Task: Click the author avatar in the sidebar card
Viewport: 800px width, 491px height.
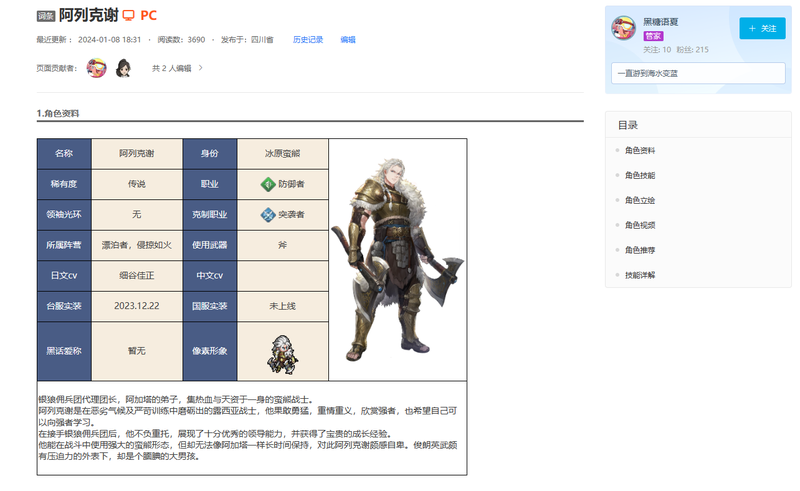Action: (x=623, y=29)
